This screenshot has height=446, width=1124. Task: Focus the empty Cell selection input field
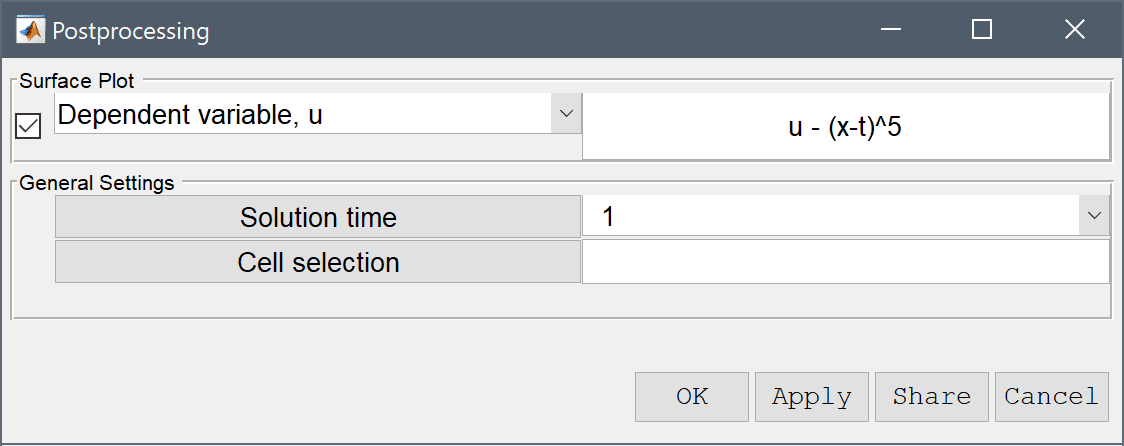click(846, 262)
